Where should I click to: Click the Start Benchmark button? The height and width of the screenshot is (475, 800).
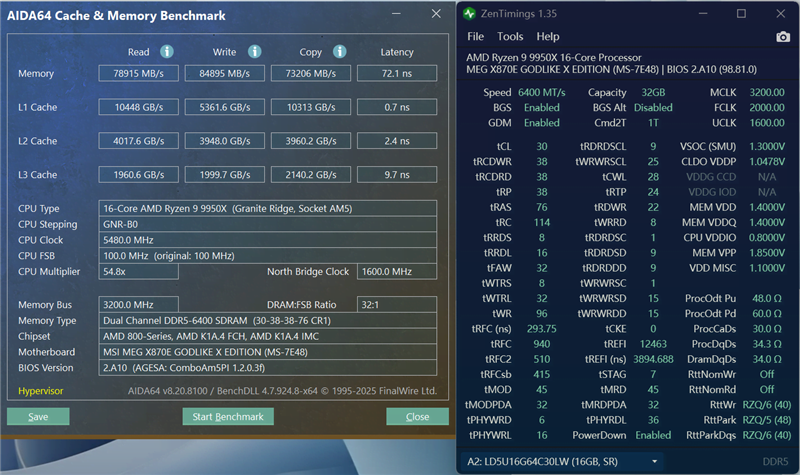click(228, 416)
